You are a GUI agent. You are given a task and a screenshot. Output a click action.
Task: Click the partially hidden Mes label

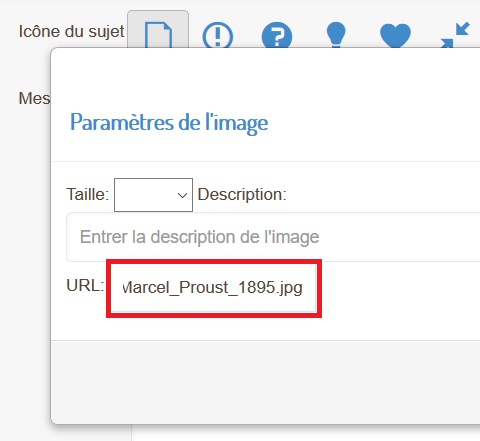34,99
